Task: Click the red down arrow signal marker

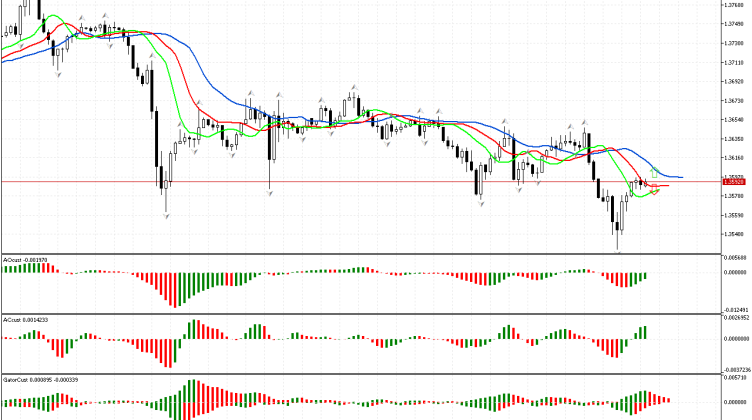Action: [x=655, y=190]
